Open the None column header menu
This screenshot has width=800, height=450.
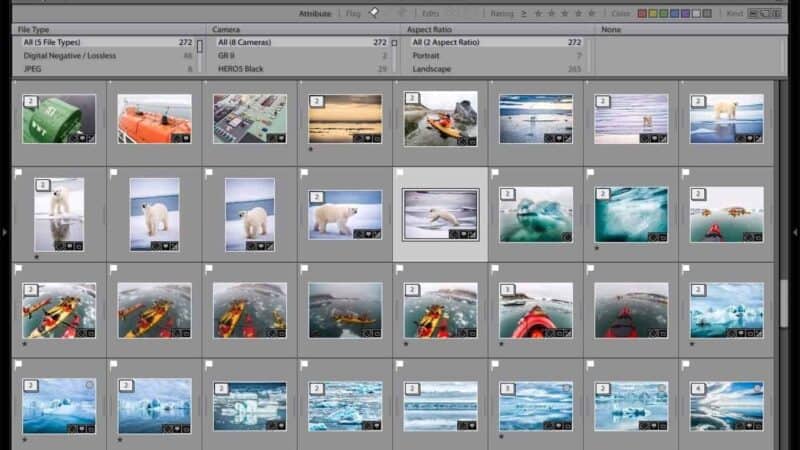tap(611, 30)
